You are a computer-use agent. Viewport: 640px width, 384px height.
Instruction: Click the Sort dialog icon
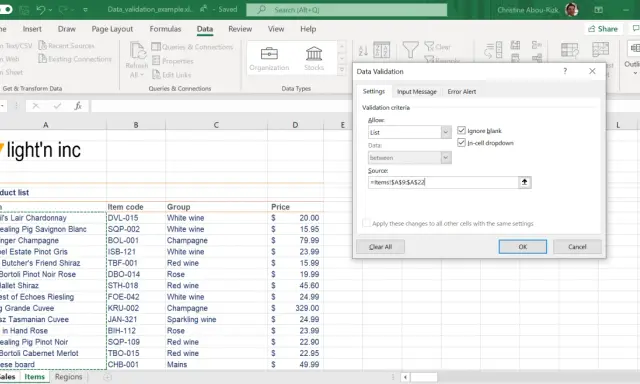[x=382, y=50]
